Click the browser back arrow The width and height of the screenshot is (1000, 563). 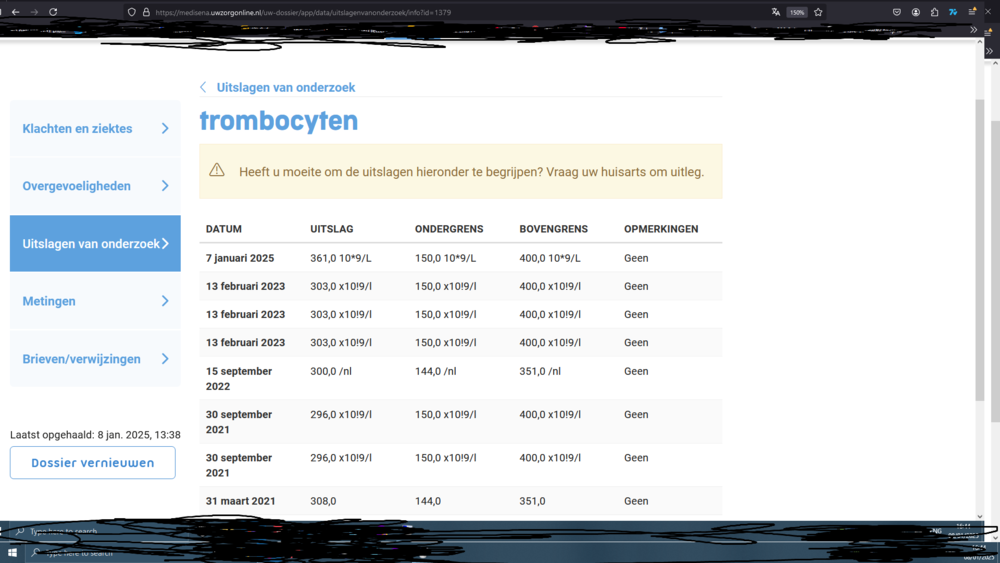click(15, 12)
